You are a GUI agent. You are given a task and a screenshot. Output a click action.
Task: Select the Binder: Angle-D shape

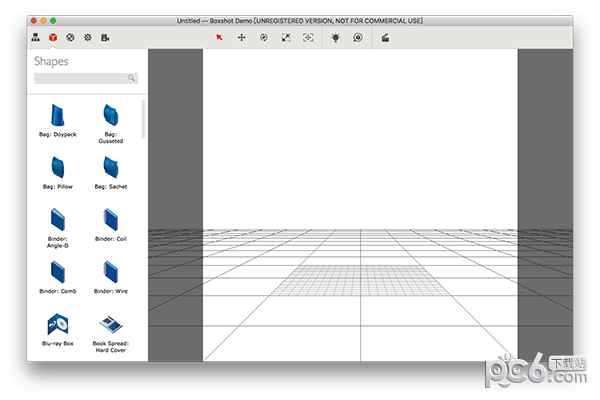click(x=58, y=228)
